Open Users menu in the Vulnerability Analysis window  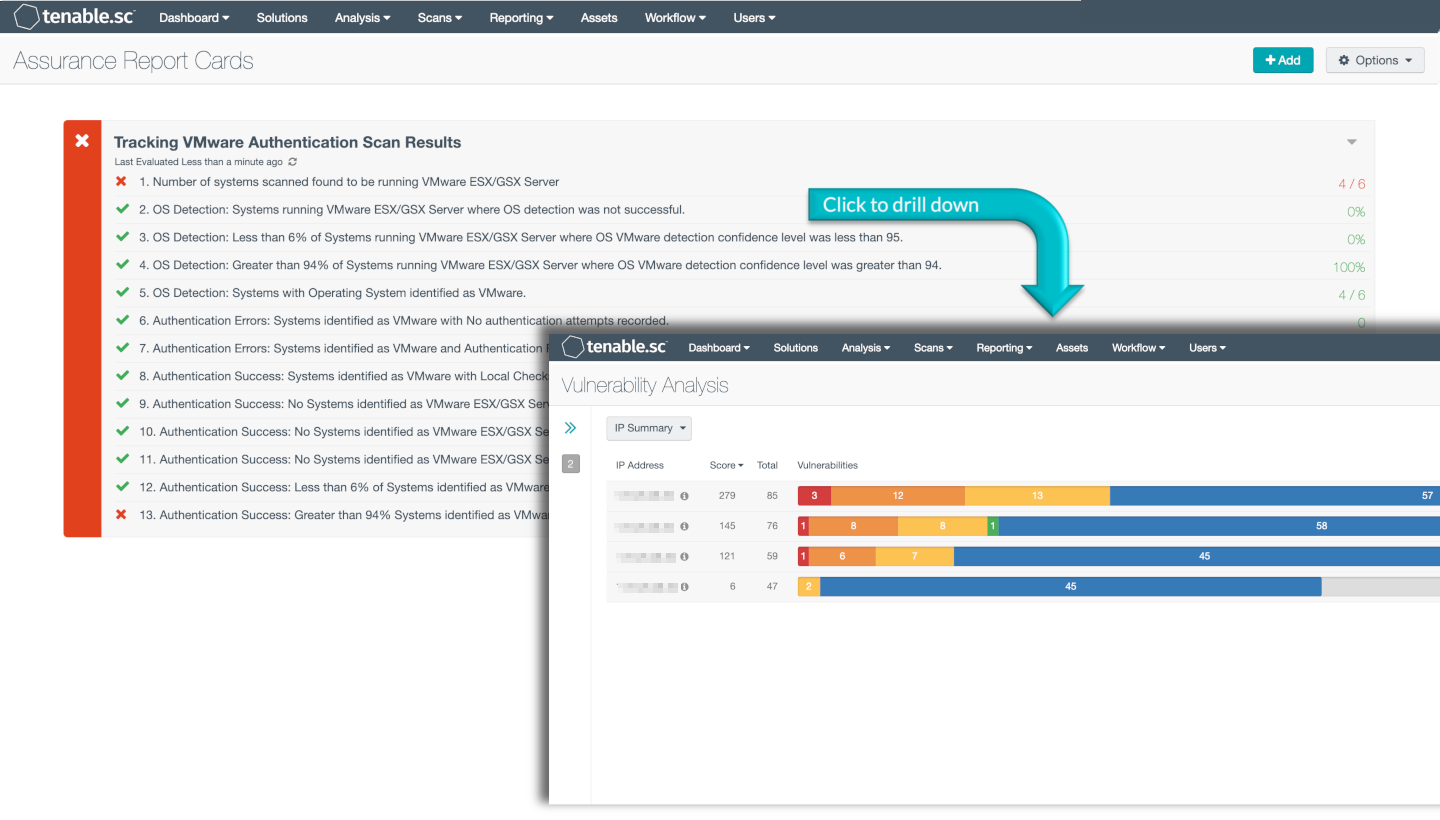(1208, 348)
